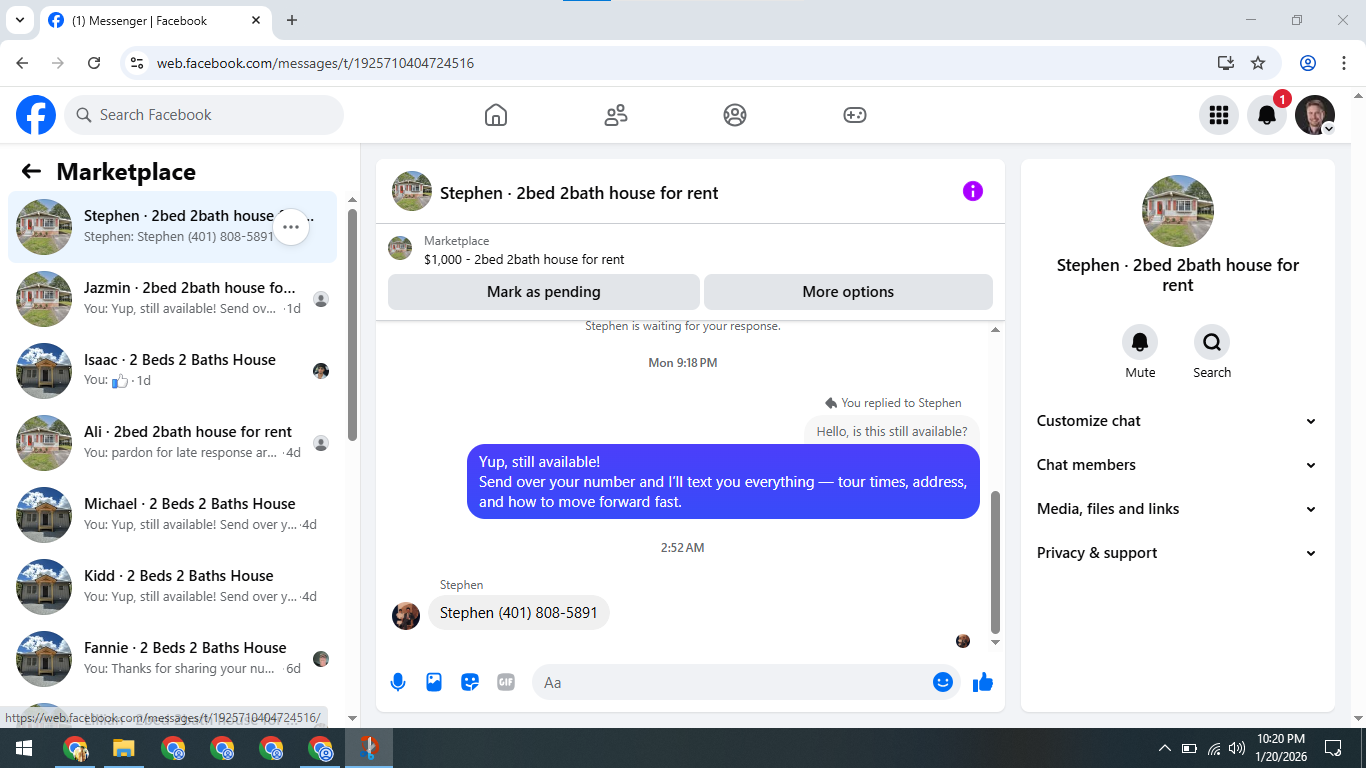Viewport: 1366px width, 768px height.
Task: Open a new browser tab
Action: (292, 20)
